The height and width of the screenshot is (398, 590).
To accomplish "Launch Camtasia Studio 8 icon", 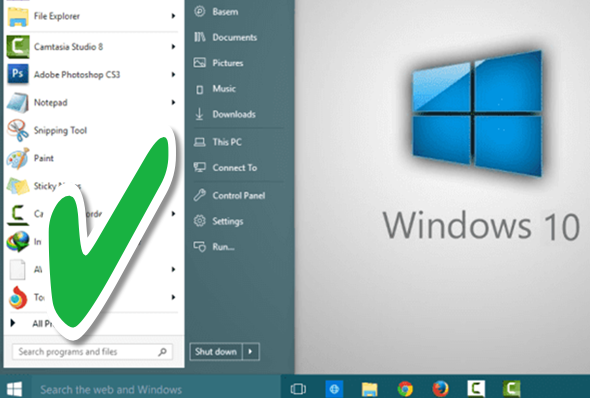I will click(18, 47).
